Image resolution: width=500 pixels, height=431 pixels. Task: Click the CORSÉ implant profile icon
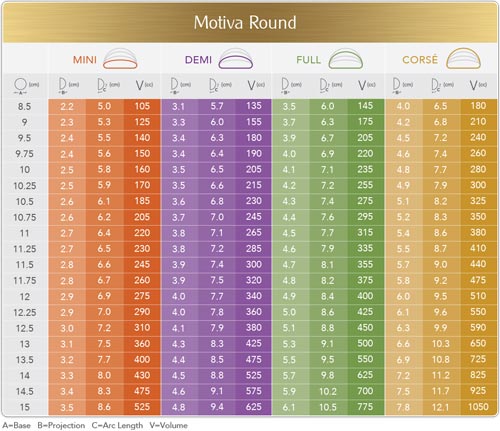point(463,59)
